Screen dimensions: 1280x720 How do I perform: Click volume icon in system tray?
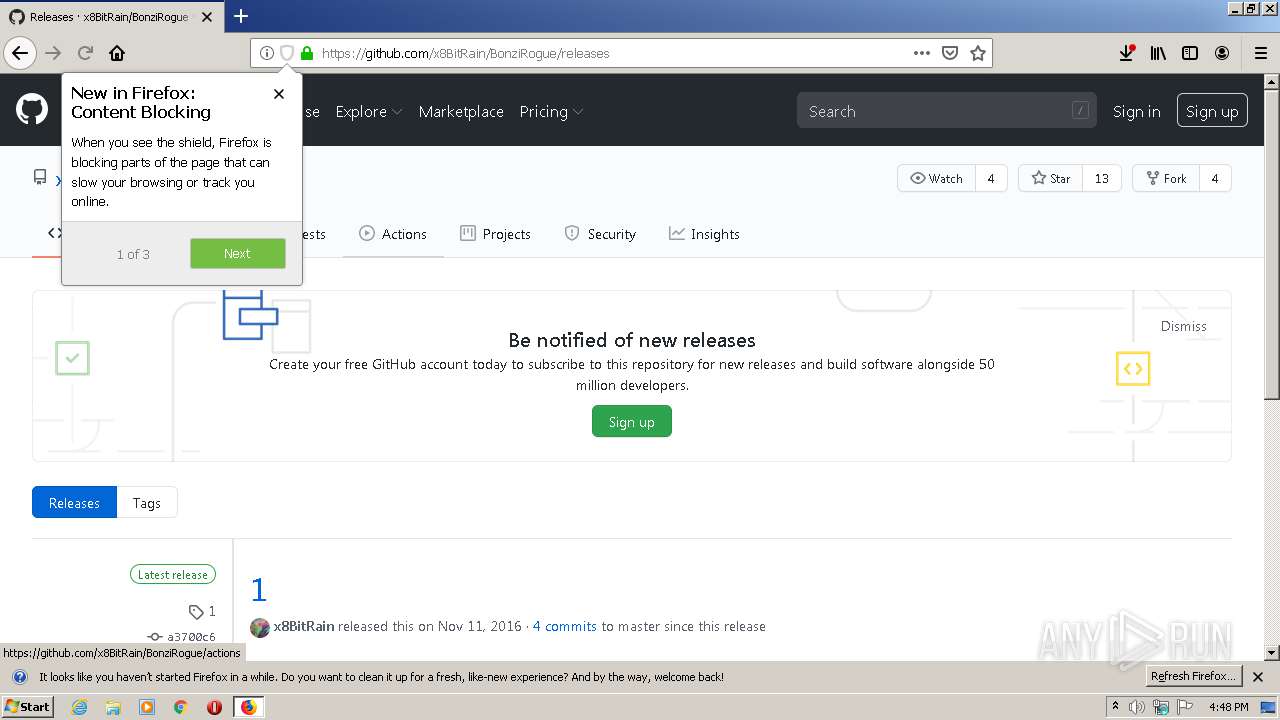click(x=1137, y=707)
